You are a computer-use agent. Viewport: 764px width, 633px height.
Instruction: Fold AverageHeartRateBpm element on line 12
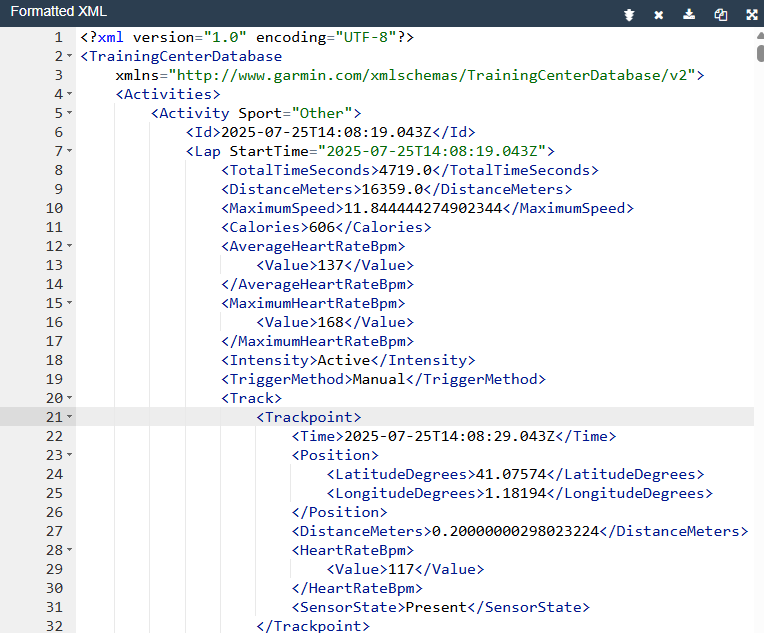click(70, 246)
